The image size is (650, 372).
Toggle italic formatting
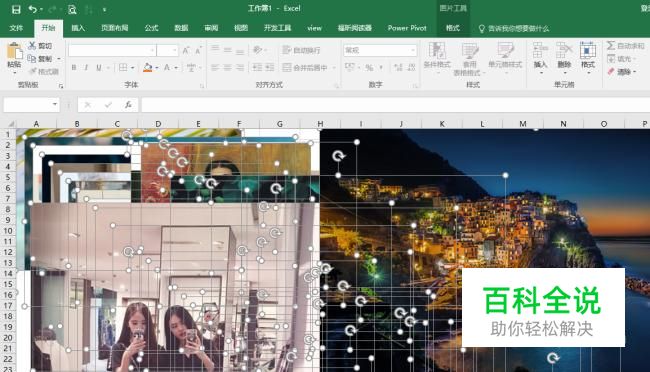coord(86,67)
